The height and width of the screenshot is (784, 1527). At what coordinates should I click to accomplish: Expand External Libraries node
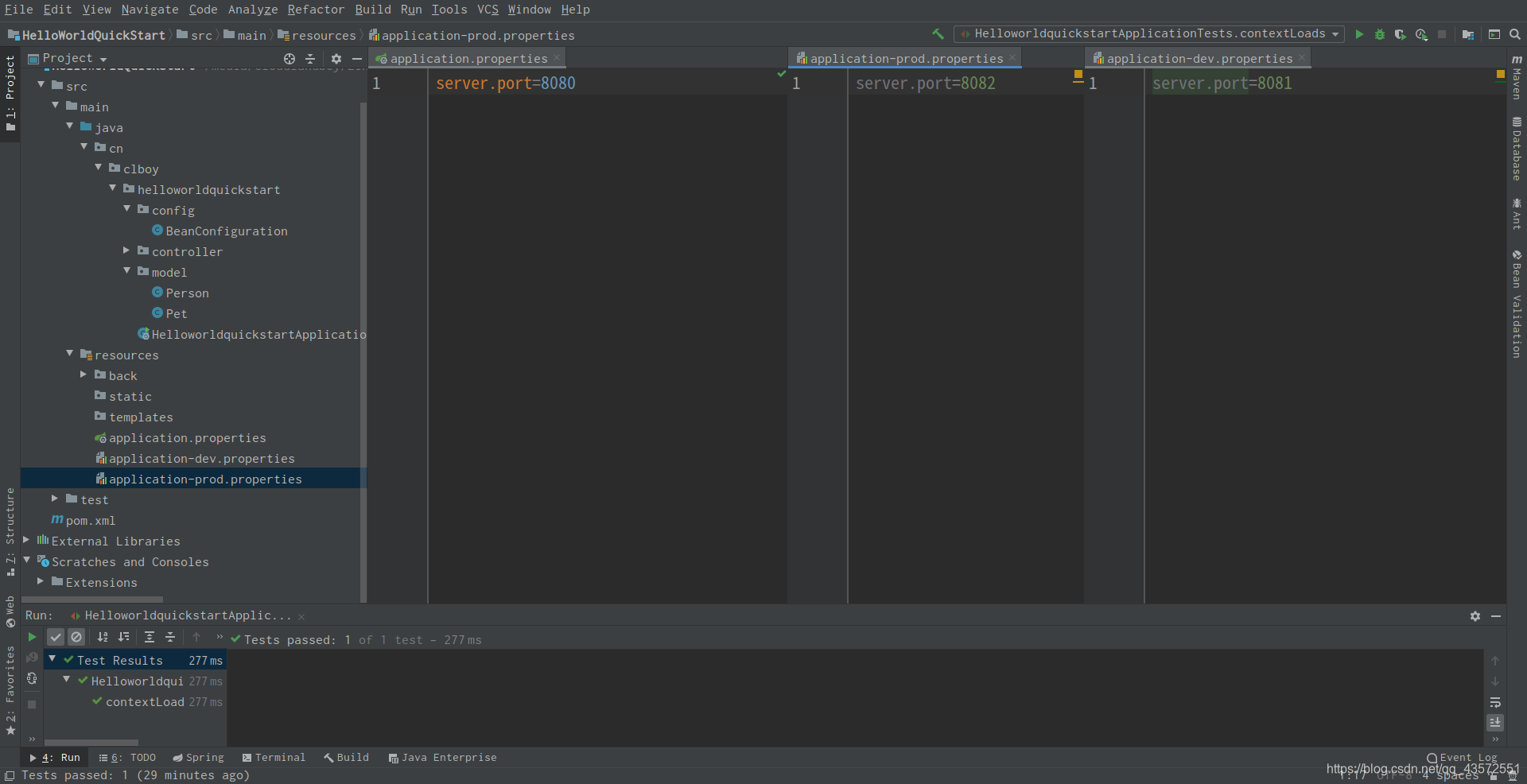coord(26,540)
